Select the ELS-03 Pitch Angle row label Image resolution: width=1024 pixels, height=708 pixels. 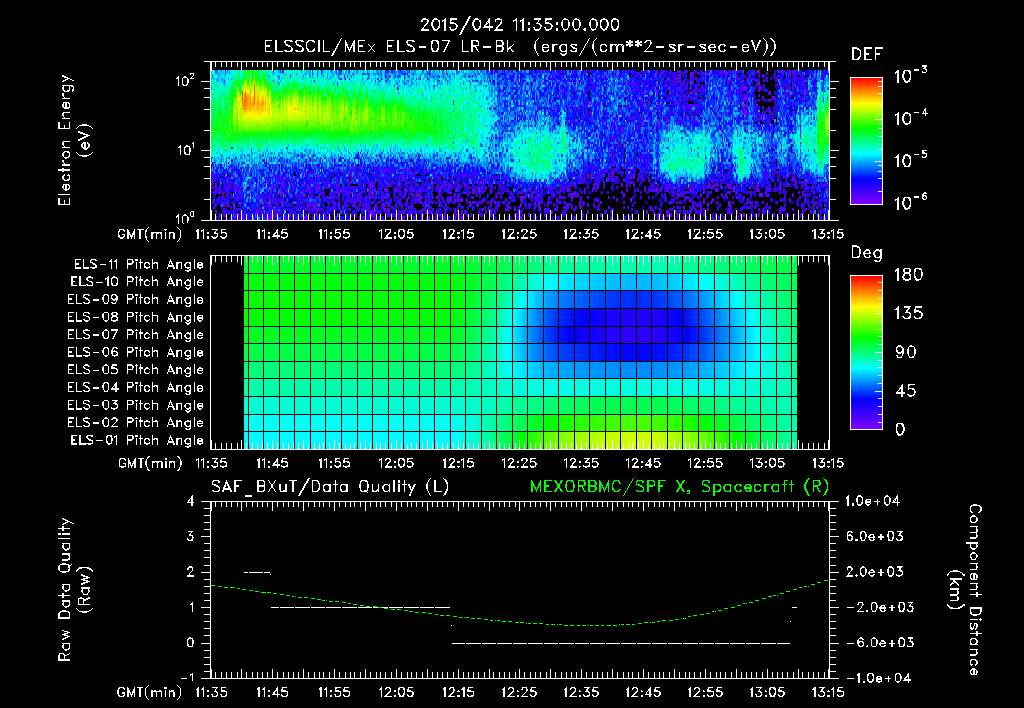(x=136, y=405)
